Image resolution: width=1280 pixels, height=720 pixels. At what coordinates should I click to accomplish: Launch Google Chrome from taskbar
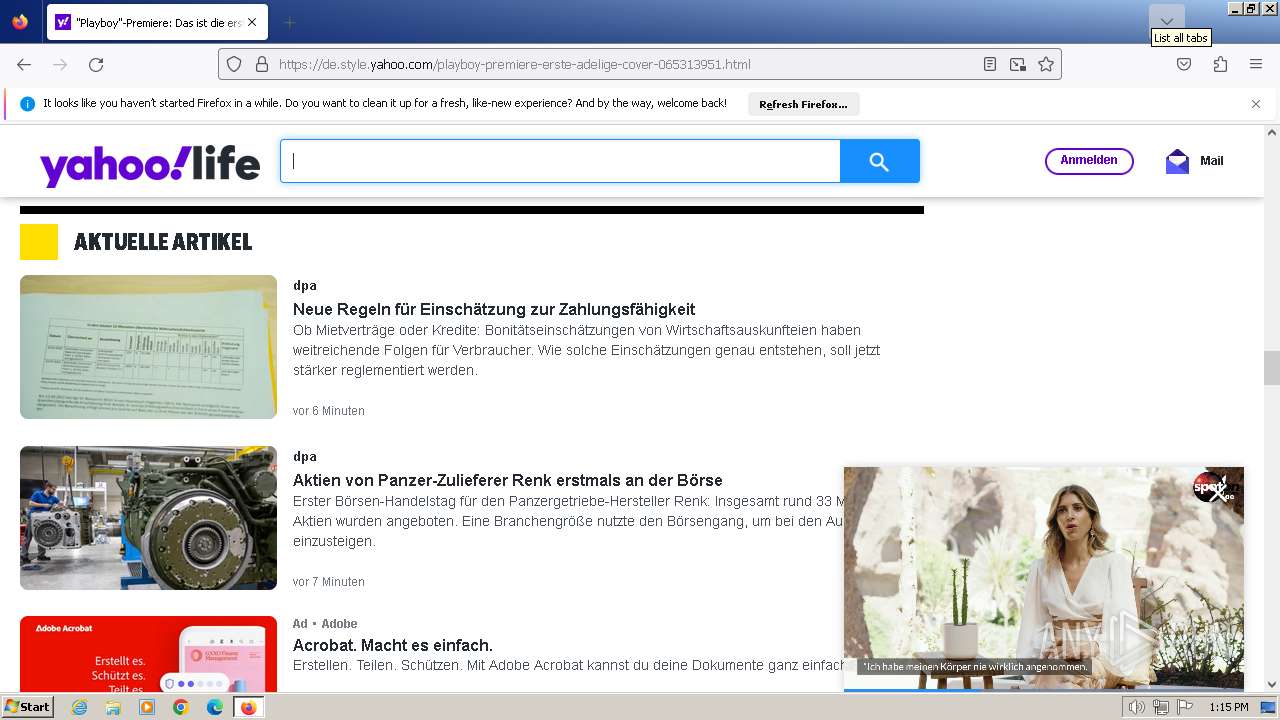point(181,707)
